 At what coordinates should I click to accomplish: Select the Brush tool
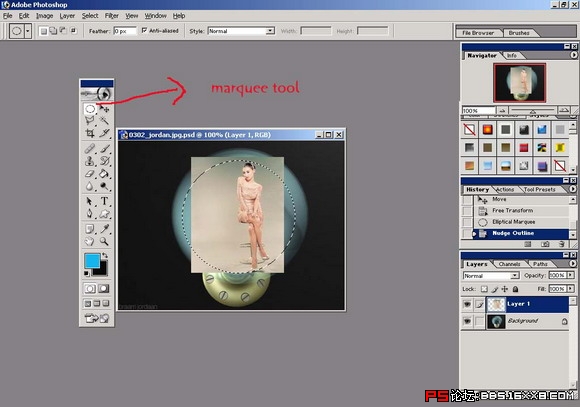point(105,149)
